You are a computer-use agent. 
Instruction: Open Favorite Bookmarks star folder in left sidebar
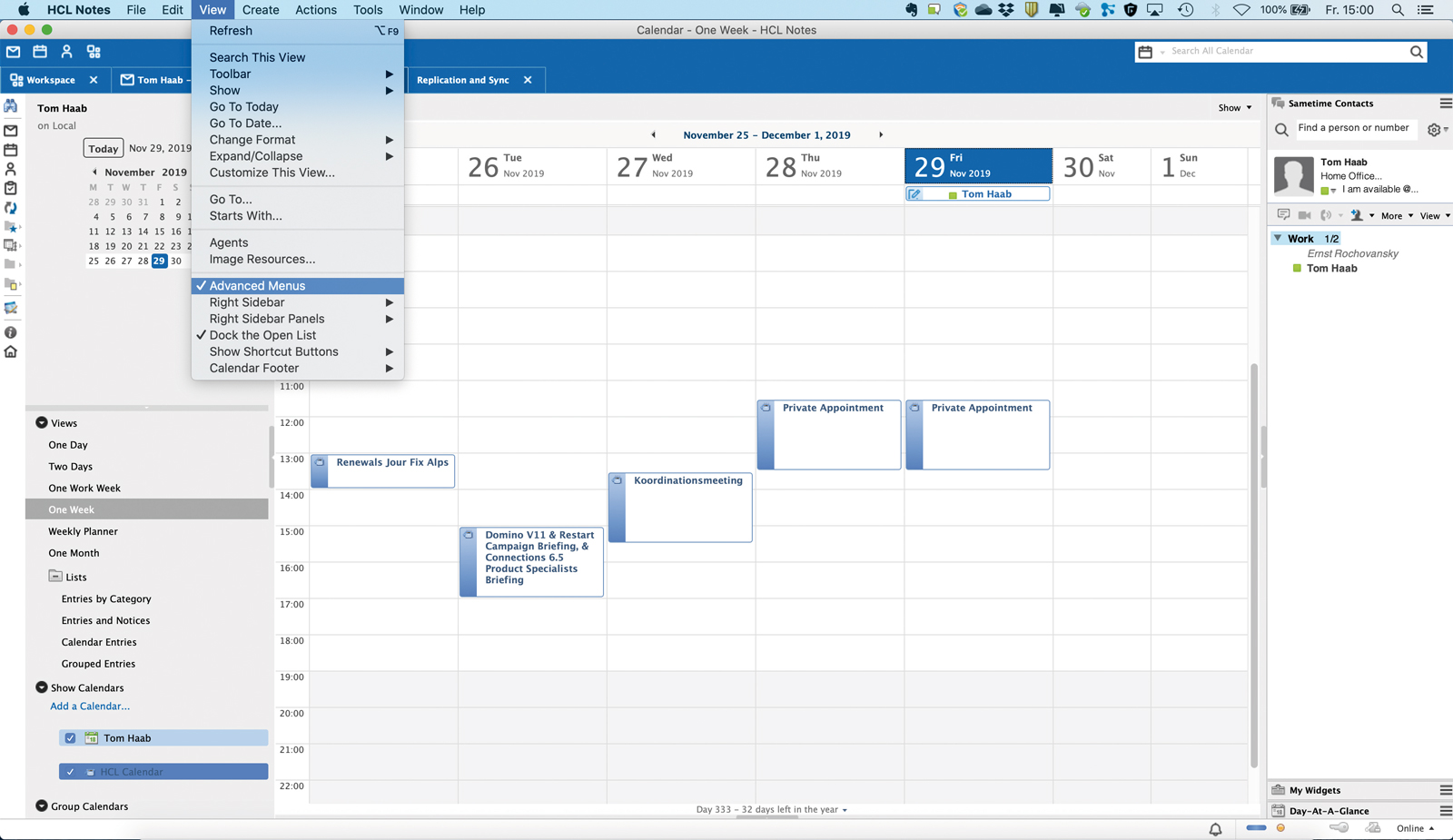[x=12, y=227]
